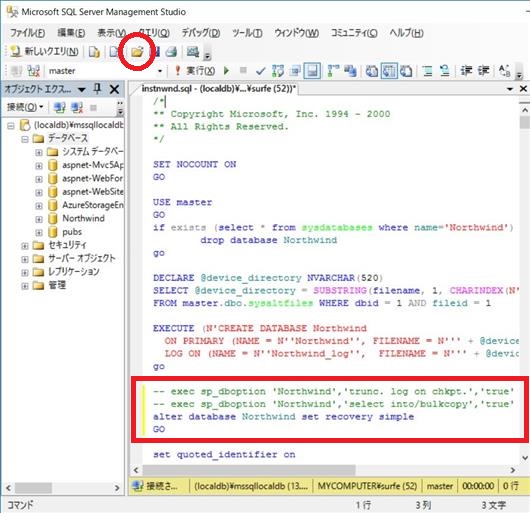
Task: Open the Object Explorer window position dropdown
Action: click(81, 90)
